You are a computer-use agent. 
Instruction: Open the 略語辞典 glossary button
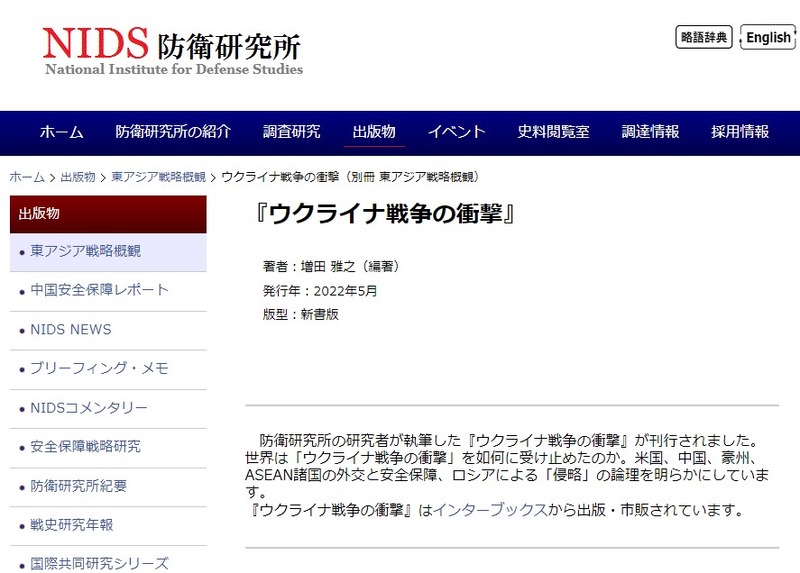click(x=704, y=37)
